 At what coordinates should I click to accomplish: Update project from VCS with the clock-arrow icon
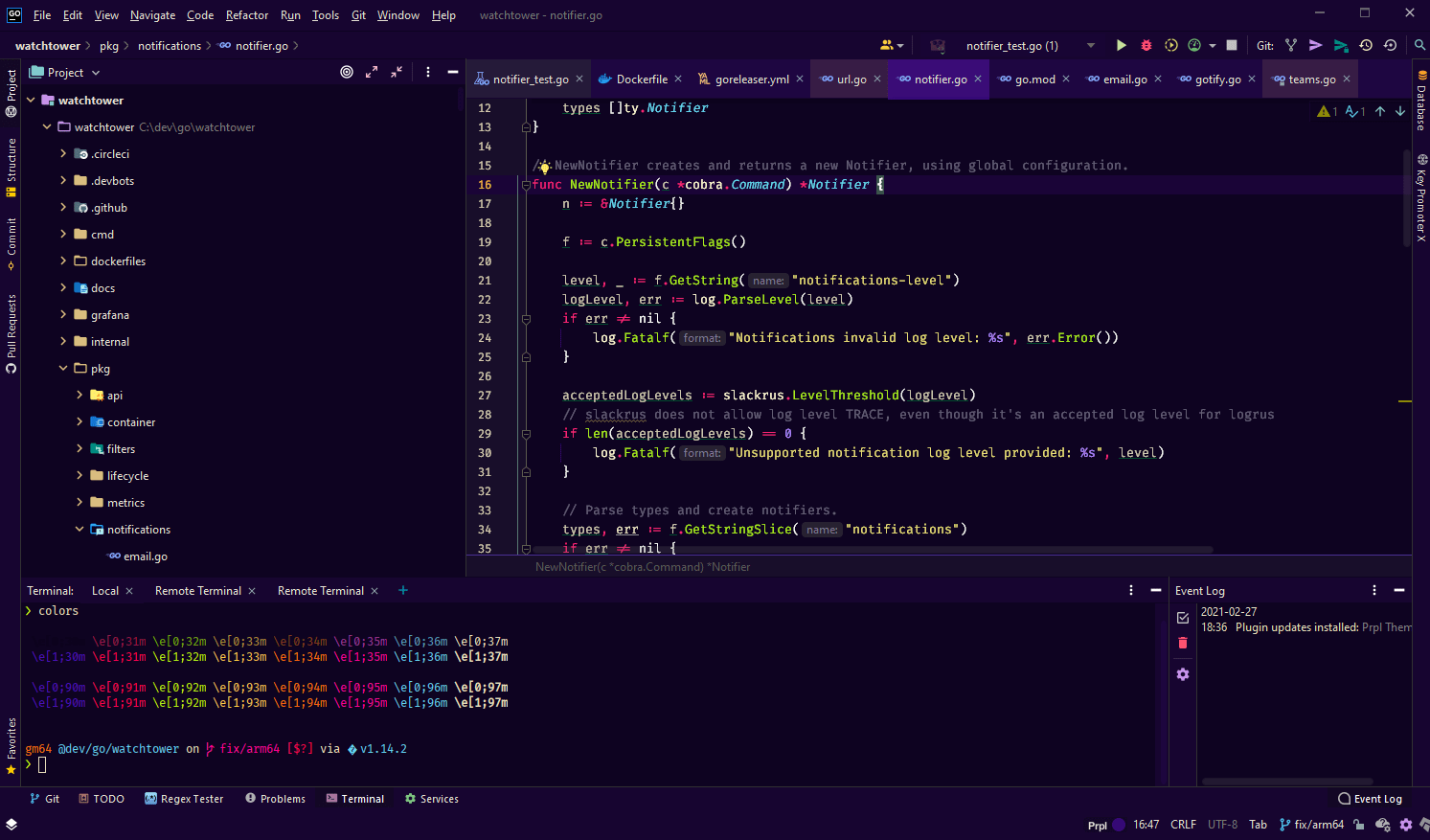[x=1367, y=45]
